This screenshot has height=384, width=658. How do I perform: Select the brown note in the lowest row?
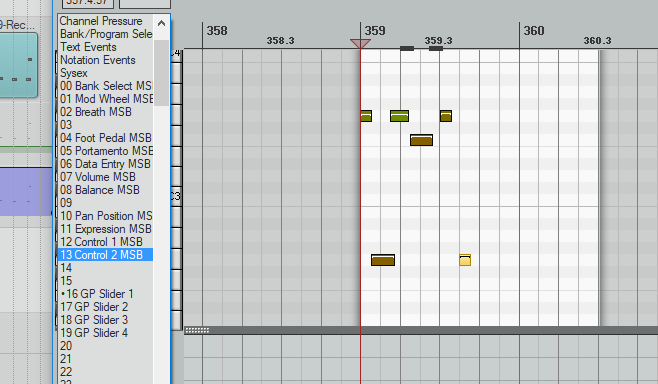click(x=383, y=260)
